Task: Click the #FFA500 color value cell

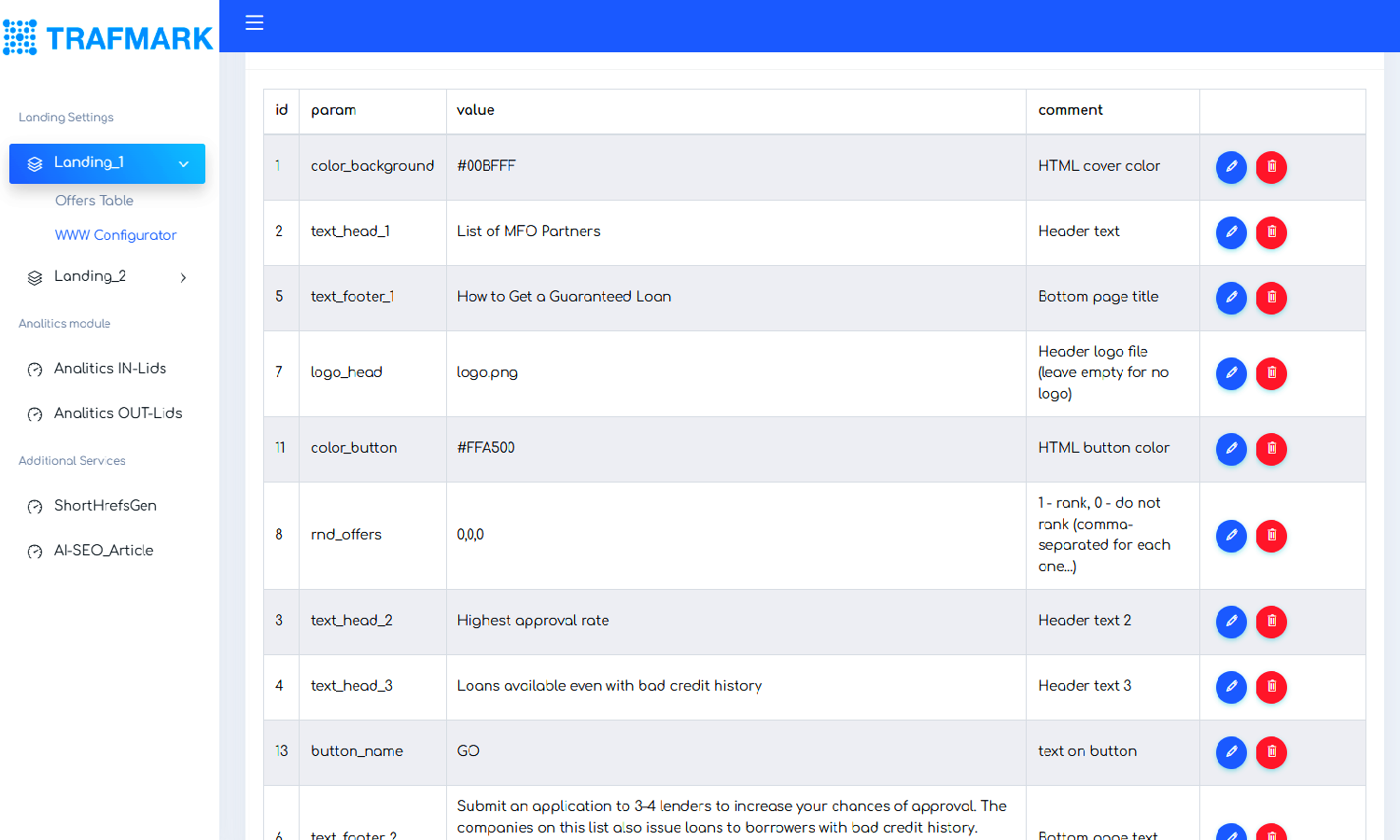Action: tap(486, 448)
